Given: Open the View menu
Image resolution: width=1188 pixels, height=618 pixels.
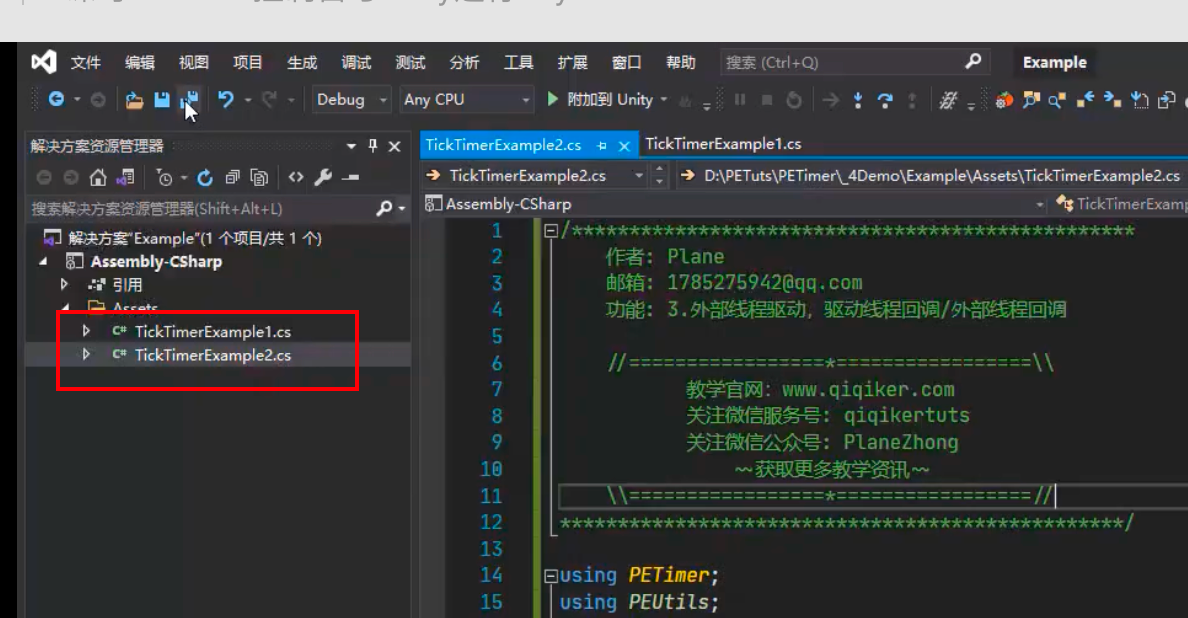Looking at the screenshot, I should tap(193, 62).
